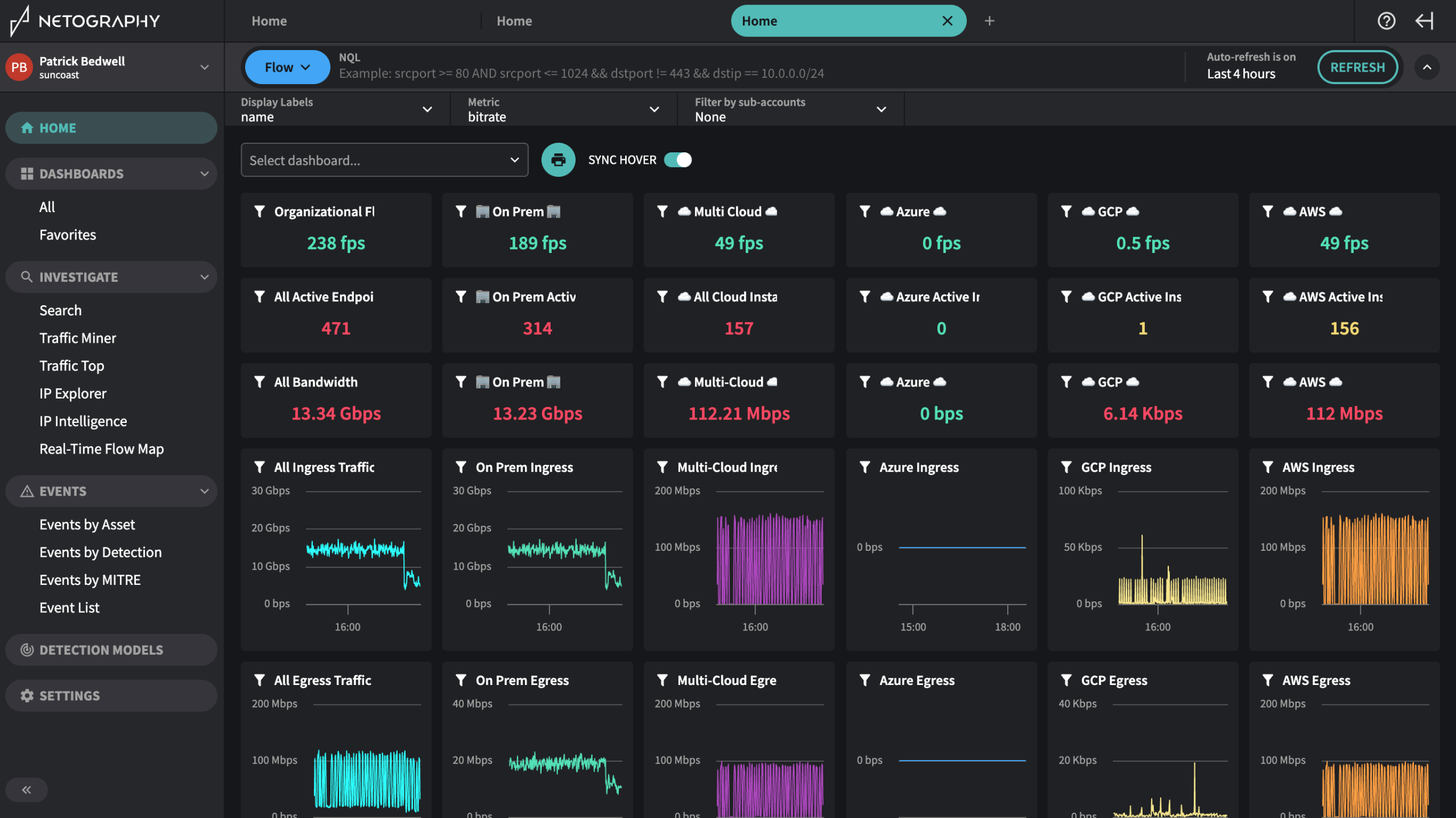This screenshot has width=1456, height=818.
Task: Open the Select dashboard combo box
Action: (x=384, y=160)
